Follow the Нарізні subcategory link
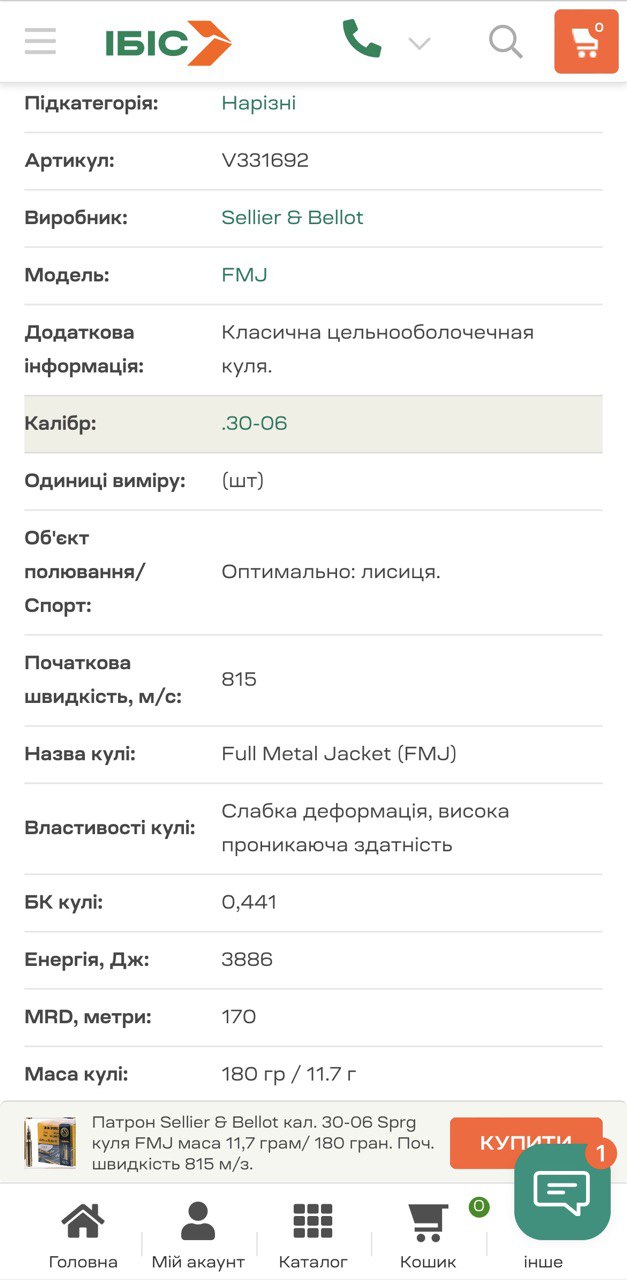Screen dimensions: 627x1280 pos(258,103)
